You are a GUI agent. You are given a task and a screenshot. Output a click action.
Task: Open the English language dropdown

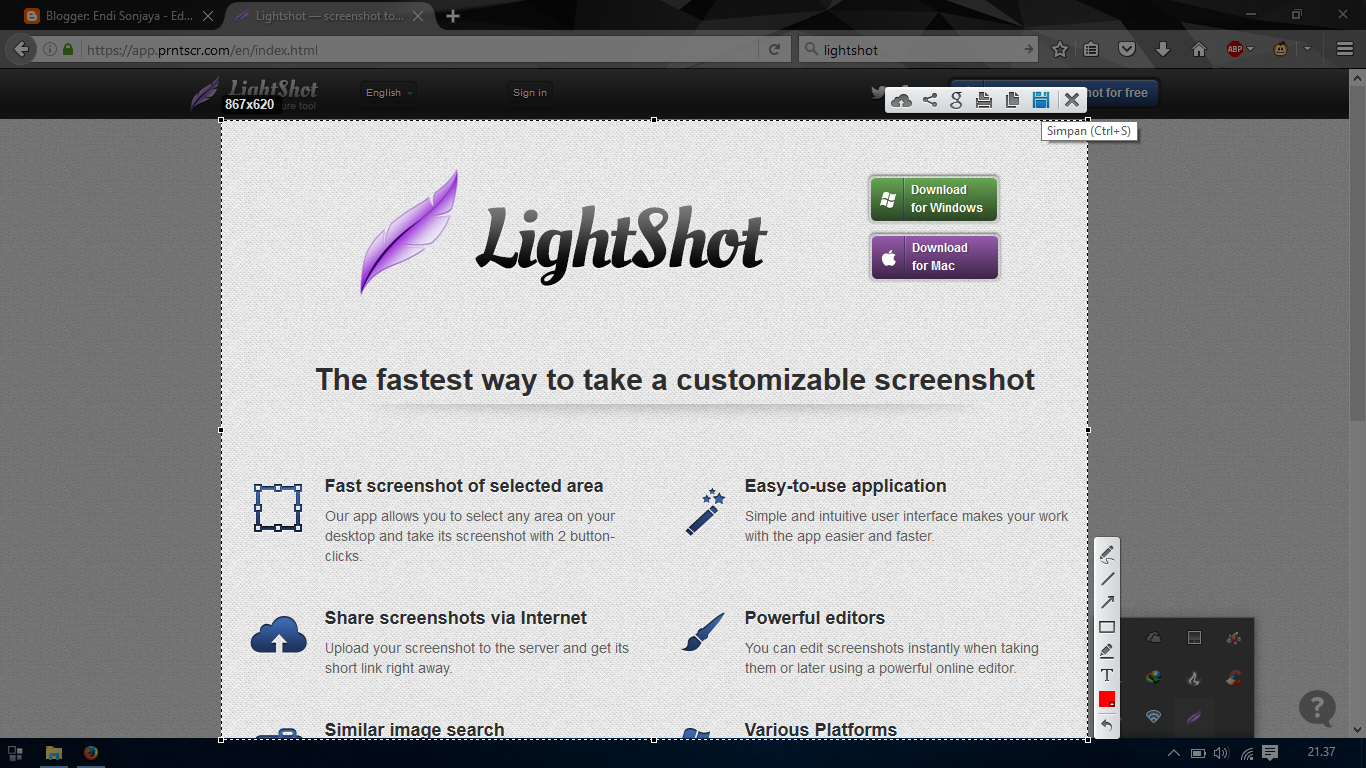(389, 93)
